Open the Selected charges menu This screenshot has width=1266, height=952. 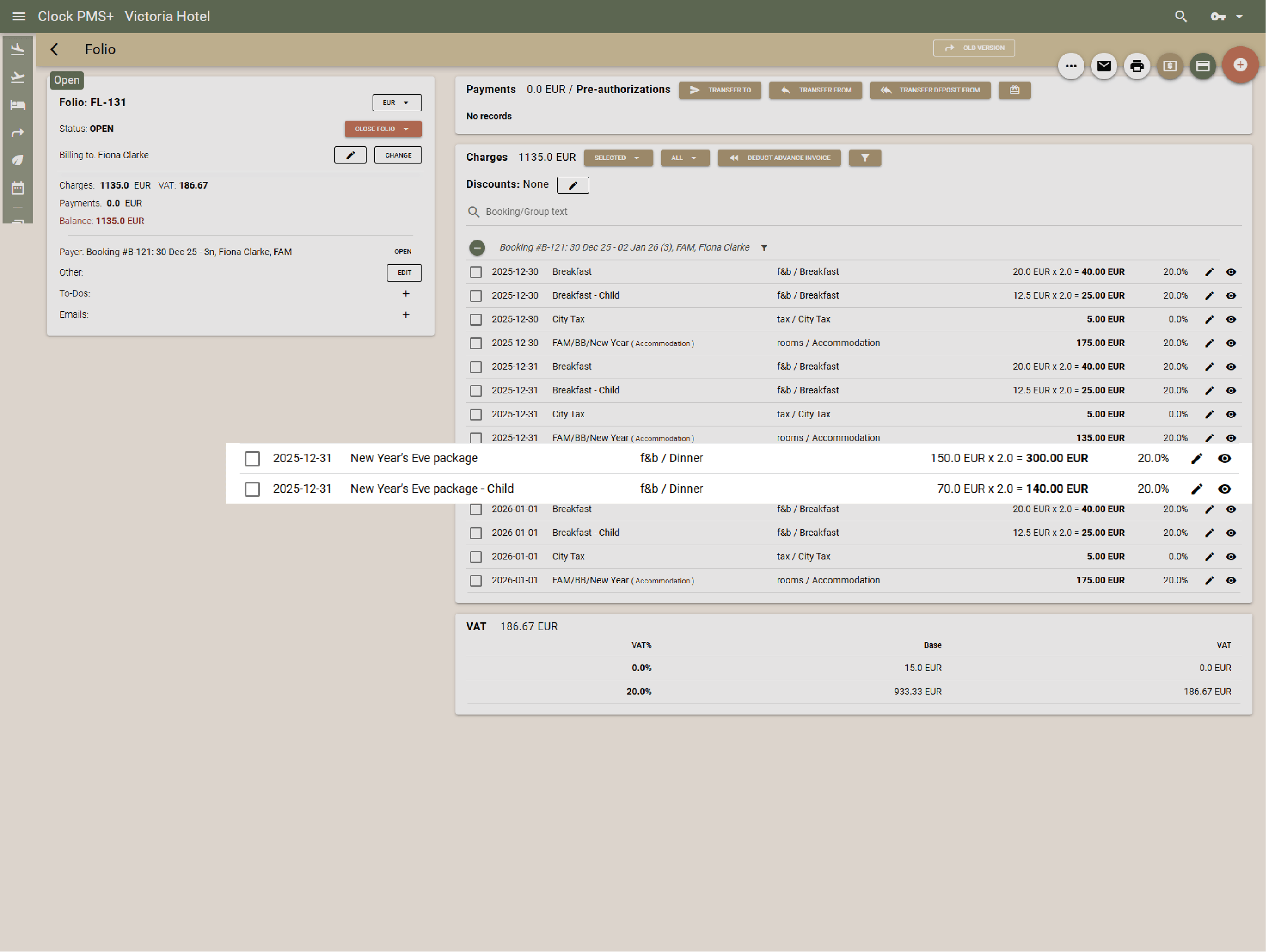[x=618, y=158]
